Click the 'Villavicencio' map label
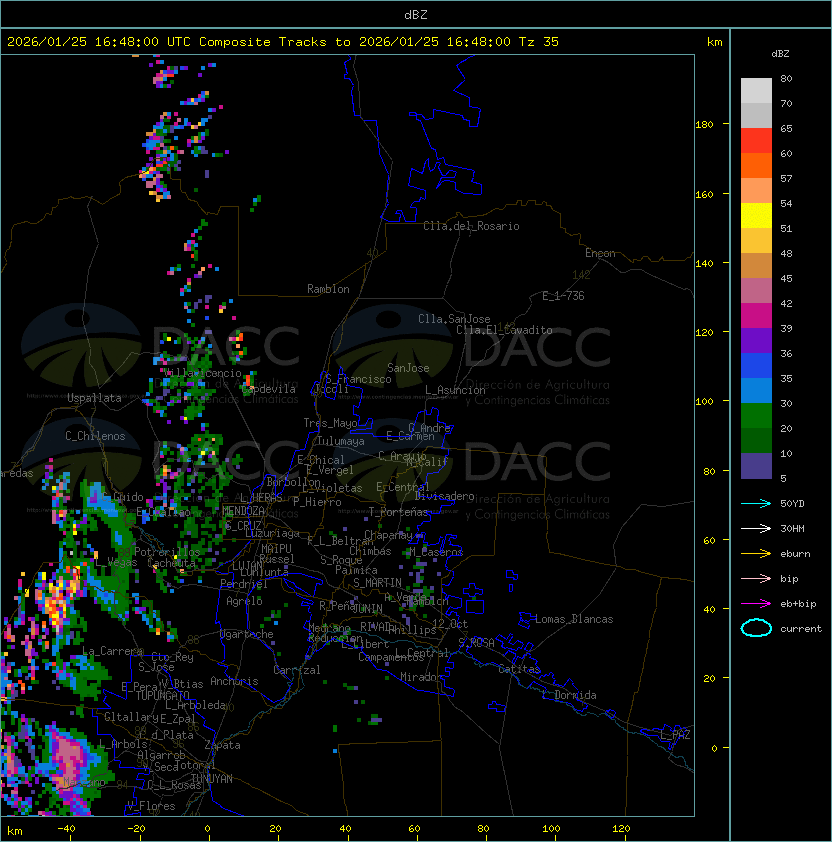Viewport: 832px width, 842px height. coord(202,373)
